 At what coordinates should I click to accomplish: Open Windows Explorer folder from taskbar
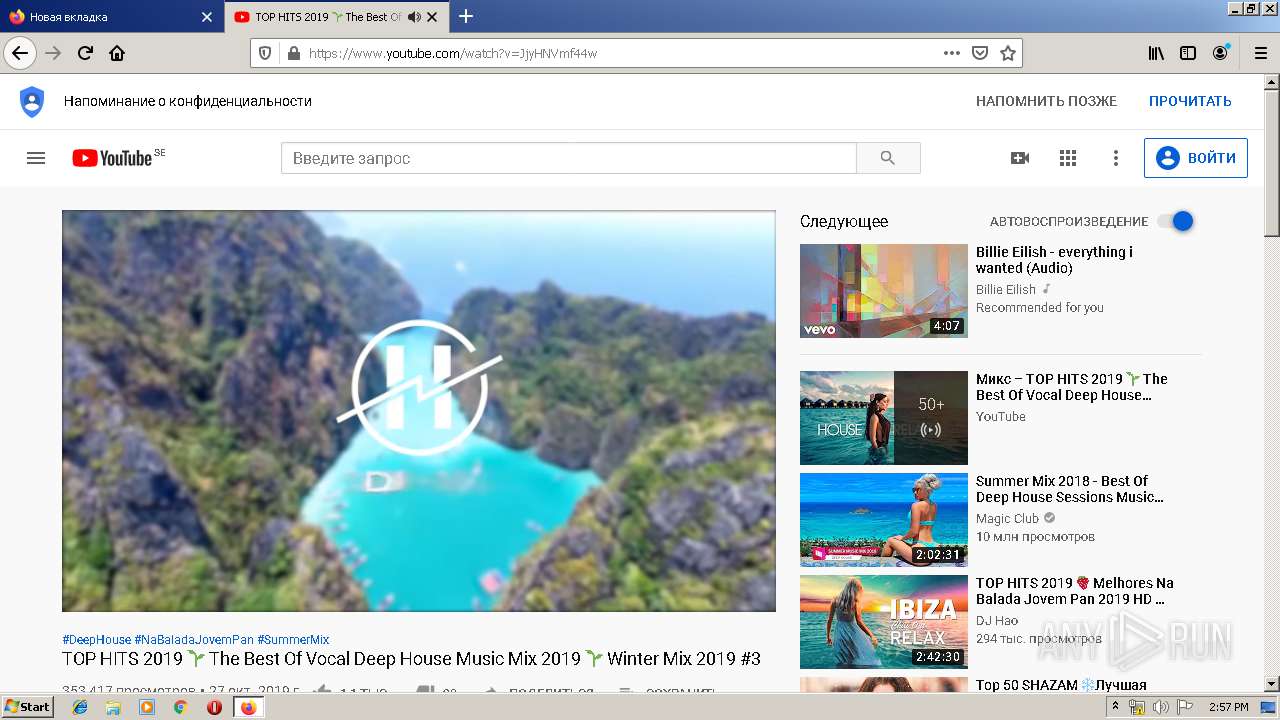[x=113, y=706]
